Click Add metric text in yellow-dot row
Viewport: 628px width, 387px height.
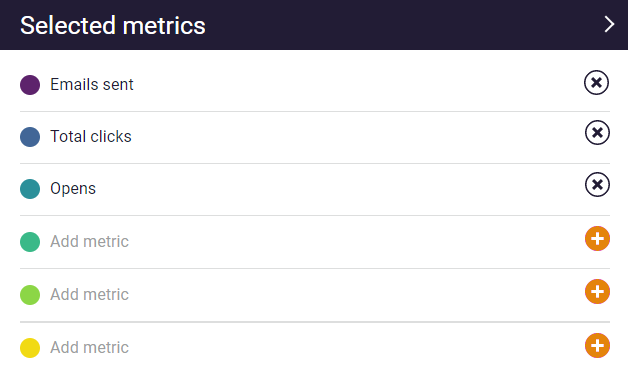coord(89,347)
